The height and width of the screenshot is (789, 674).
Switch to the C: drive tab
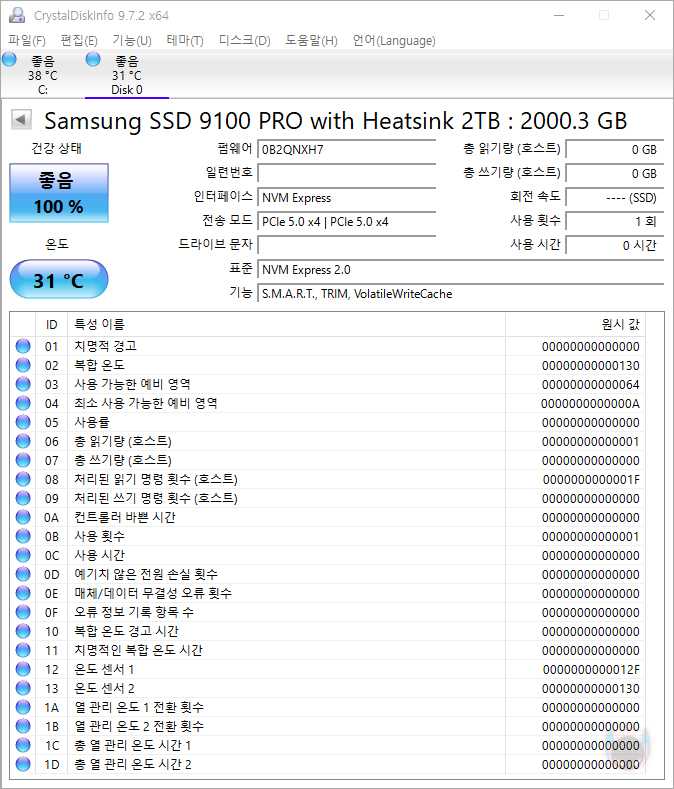(43, 75)
